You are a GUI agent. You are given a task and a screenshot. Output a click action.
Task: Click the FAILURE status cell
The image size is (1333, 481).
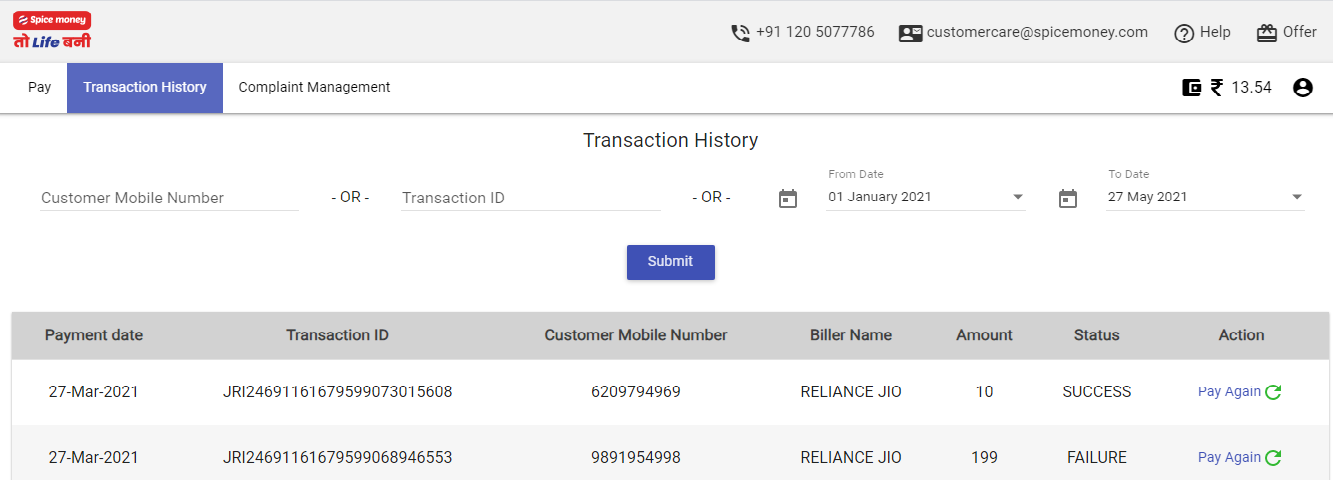(x=1096, y=458)
